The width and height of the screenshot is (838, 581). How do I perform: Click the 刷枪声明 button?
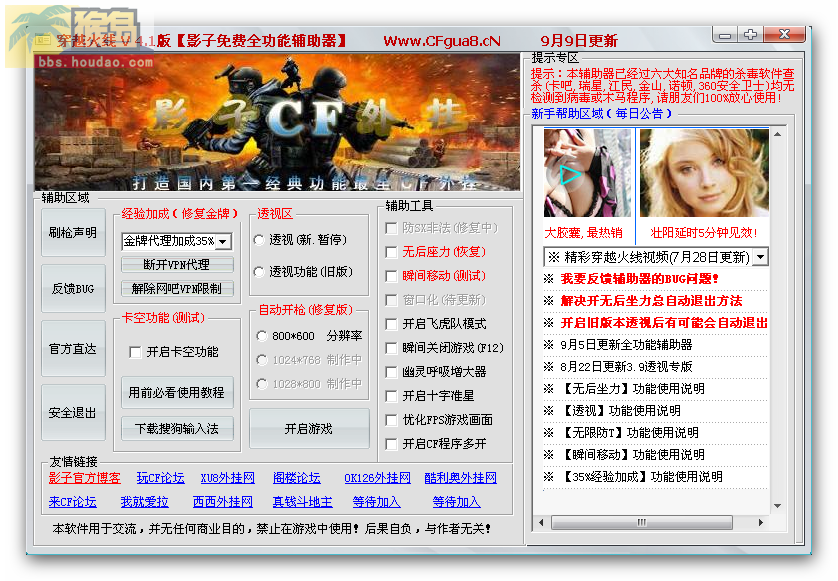[73, 233]
